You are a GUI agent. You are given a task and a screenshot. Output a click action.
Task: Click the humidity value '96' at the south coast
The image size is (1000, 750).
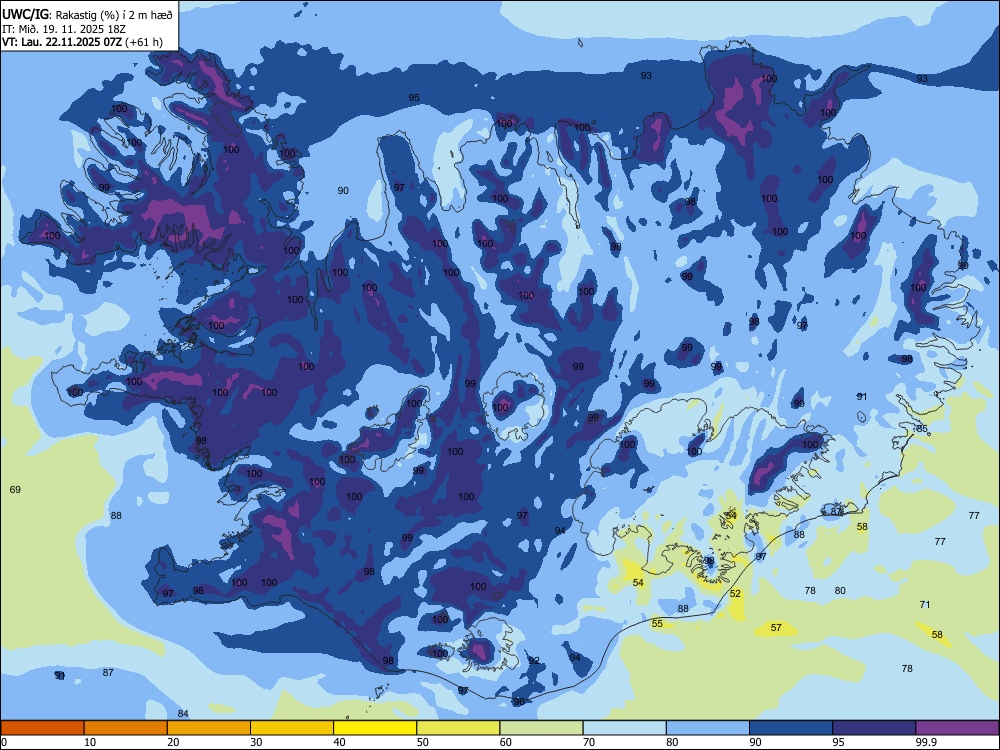pyautogui.click(x=518, y=702)
